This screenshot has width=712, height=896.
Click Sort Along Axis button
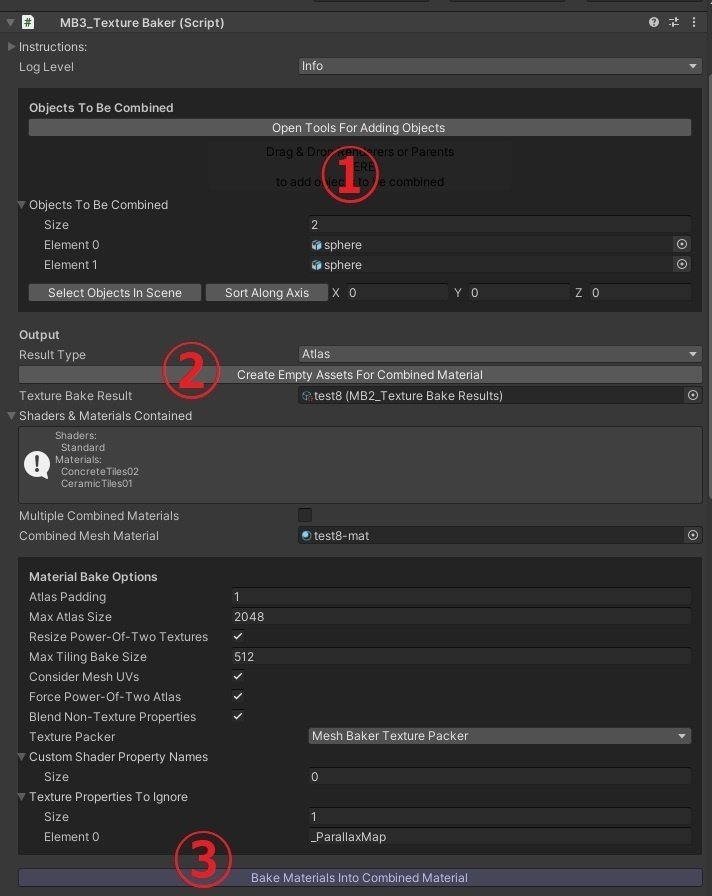[x=267, y=293]
